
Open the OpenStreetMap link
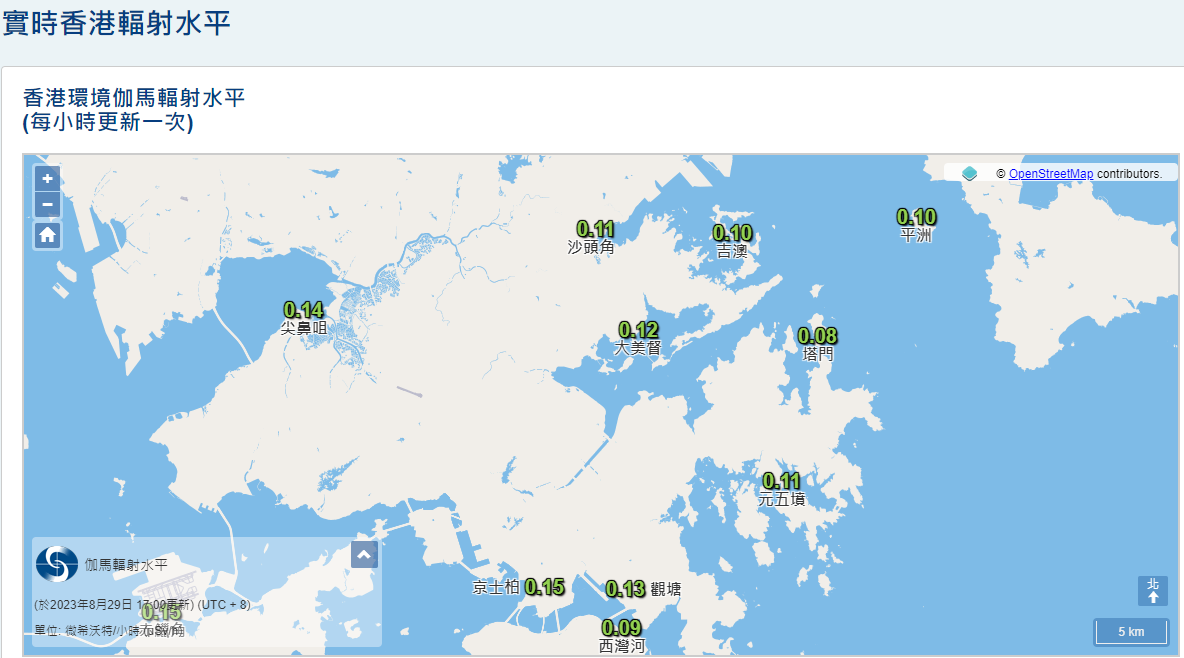[x=1050, y=174]
